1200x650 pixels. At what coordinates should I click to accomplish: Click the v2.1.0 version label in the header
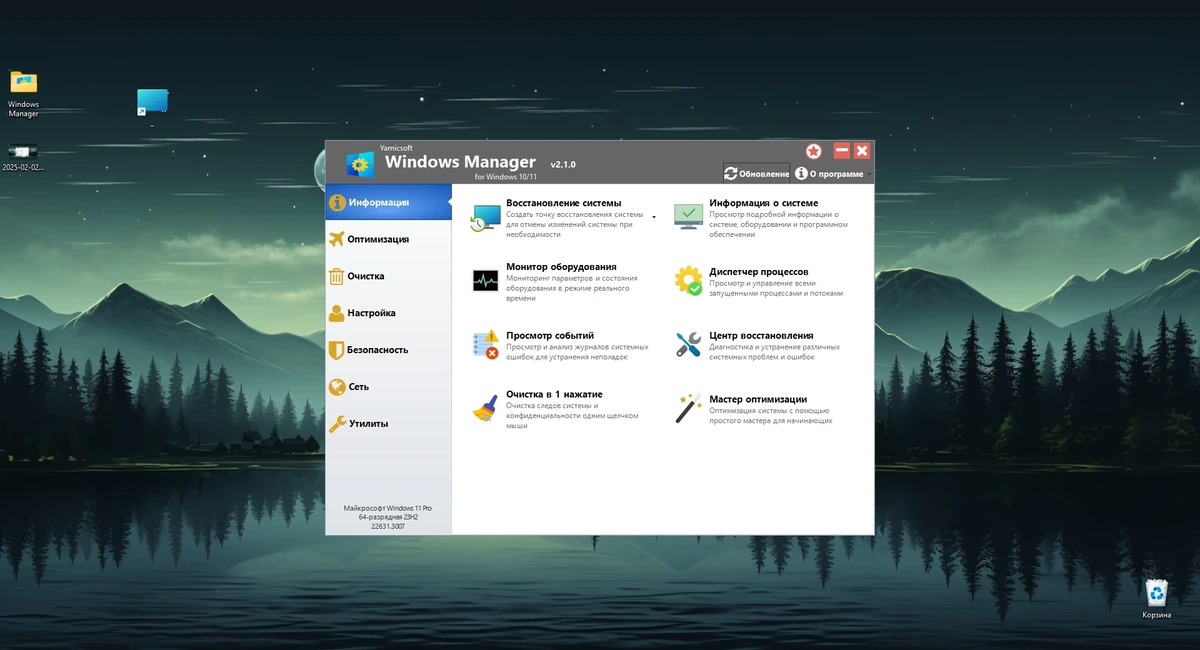click(x=563, y=164)
